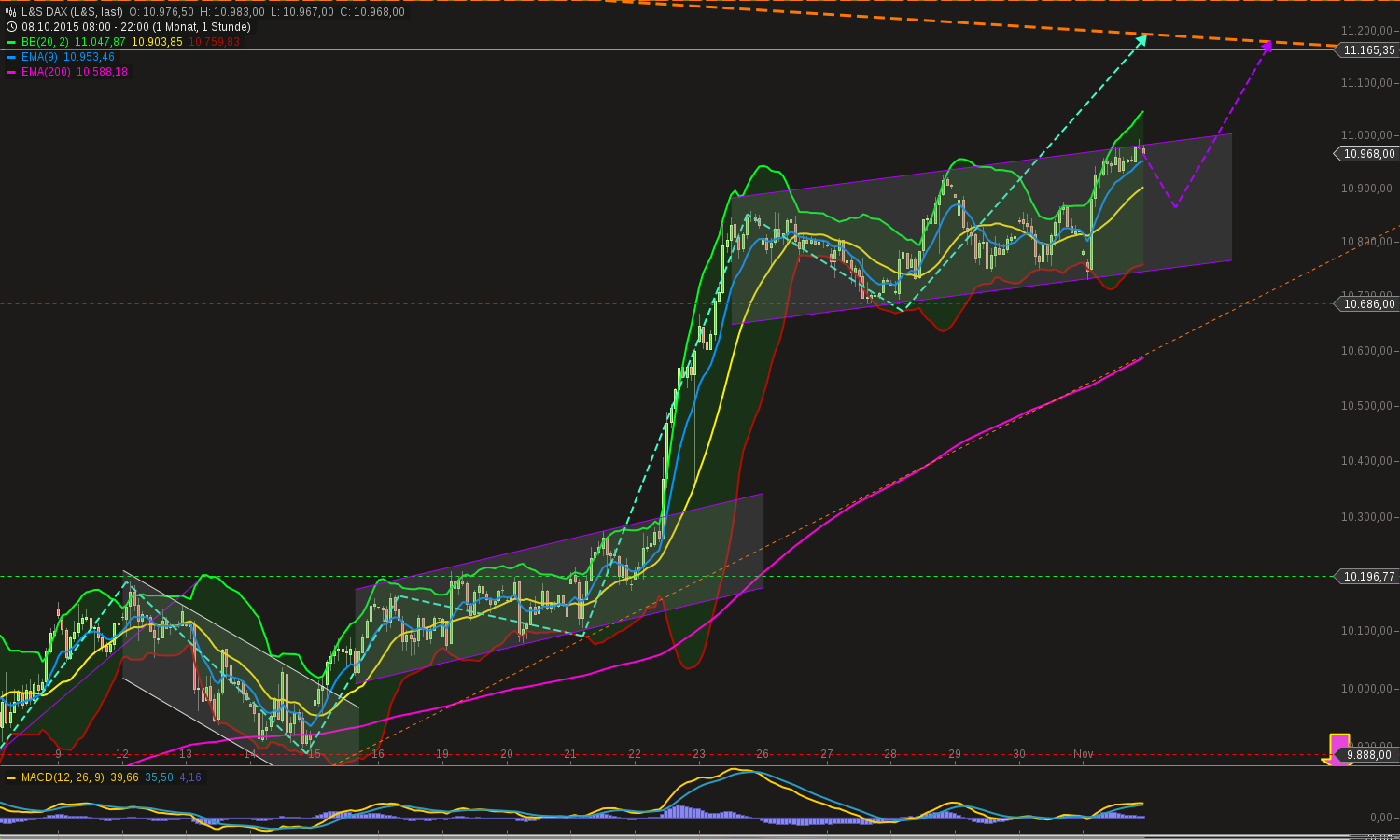Click the Nov label on the date axis

tap(1083, 754)
